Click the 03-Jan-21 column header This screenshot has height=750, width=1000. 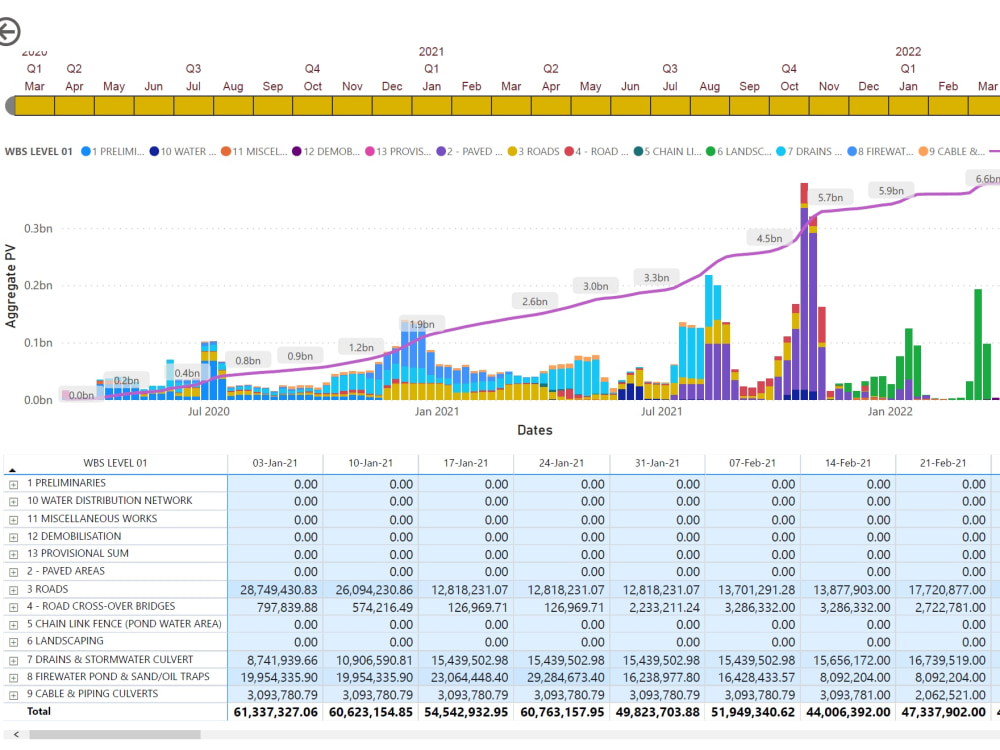click(x=275, y=463)
